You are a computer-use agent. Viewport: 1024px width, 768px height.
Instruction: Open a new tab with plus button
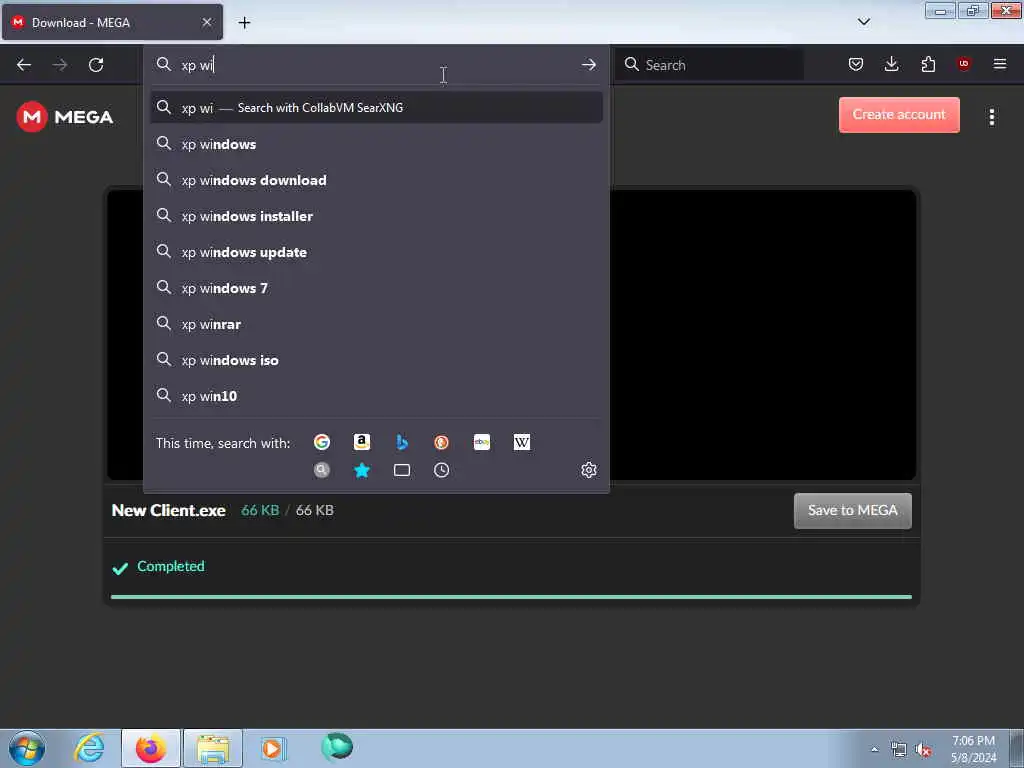[244, 23]
